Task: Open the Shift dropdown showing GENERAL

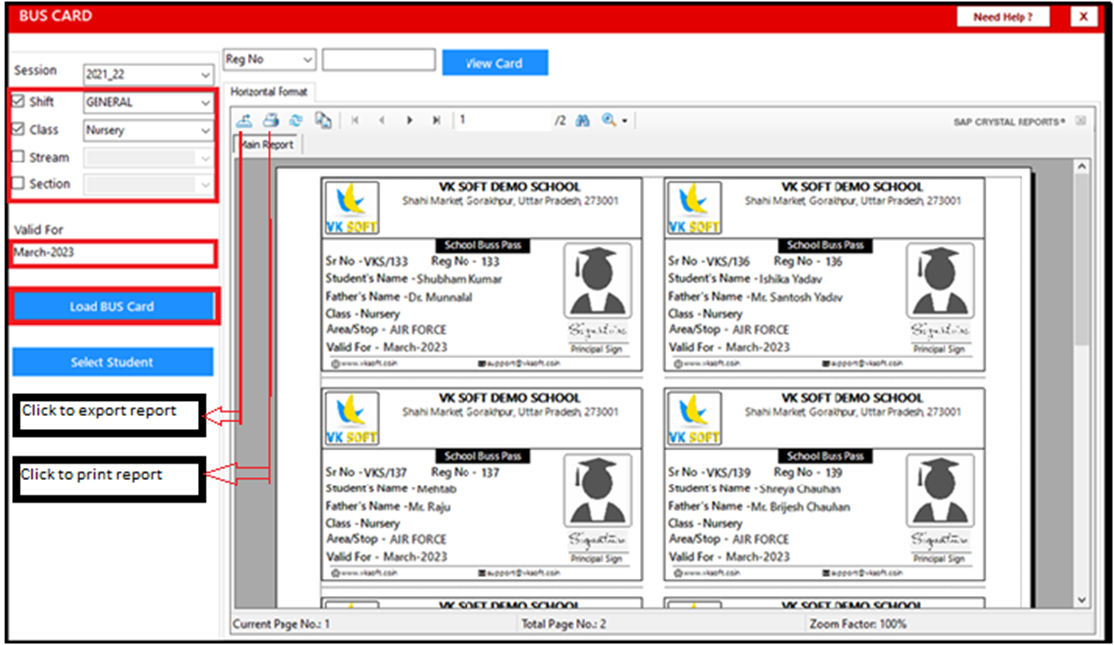Action: [x=148, y=102]
